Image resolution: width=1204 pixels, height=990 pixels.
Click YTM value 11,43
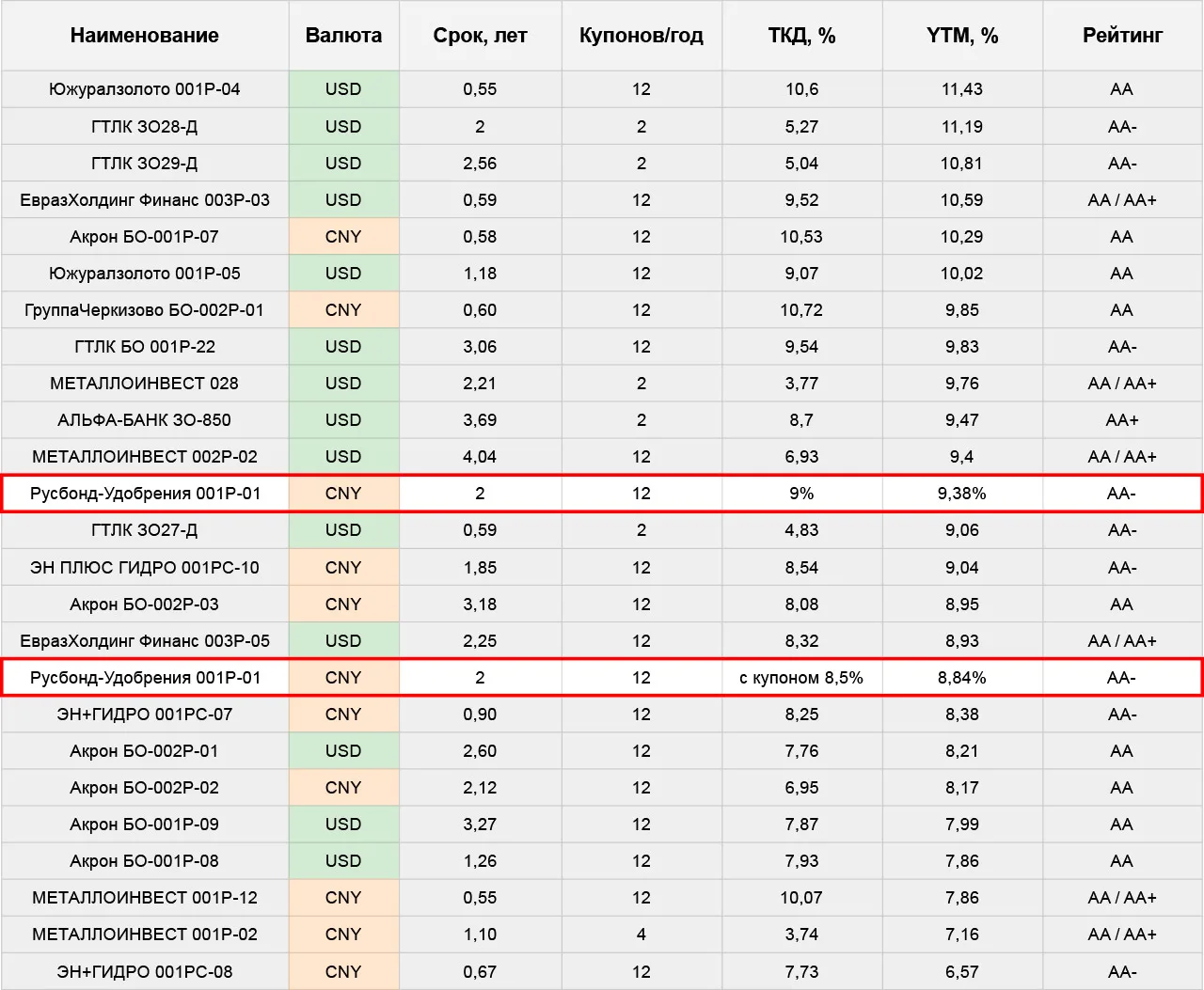pyautogui.click(x=962, y=89)
